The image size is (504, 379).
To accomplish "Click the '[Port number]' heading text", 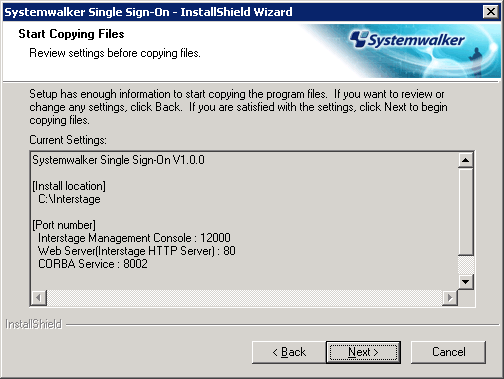I will click(x=64, y=225).
